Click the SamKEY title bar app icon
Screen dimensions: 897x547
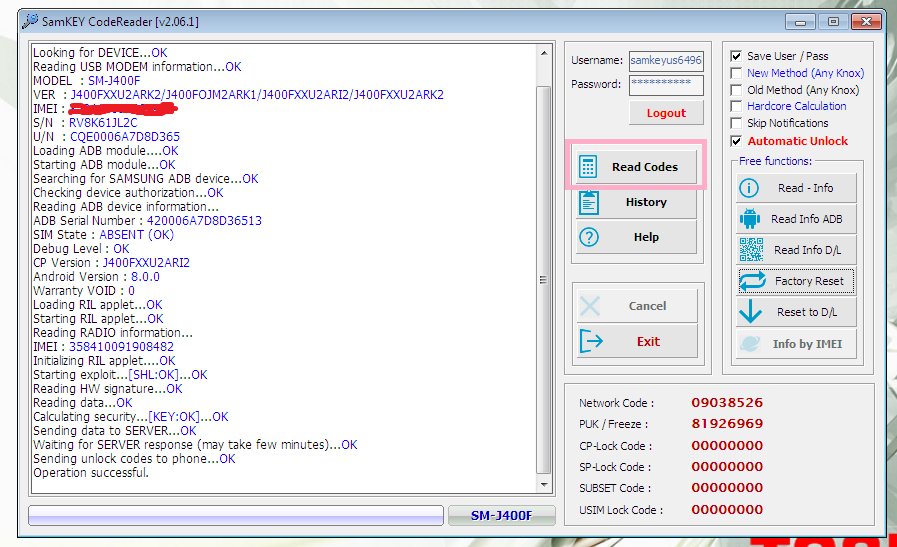tap(30, 21)
